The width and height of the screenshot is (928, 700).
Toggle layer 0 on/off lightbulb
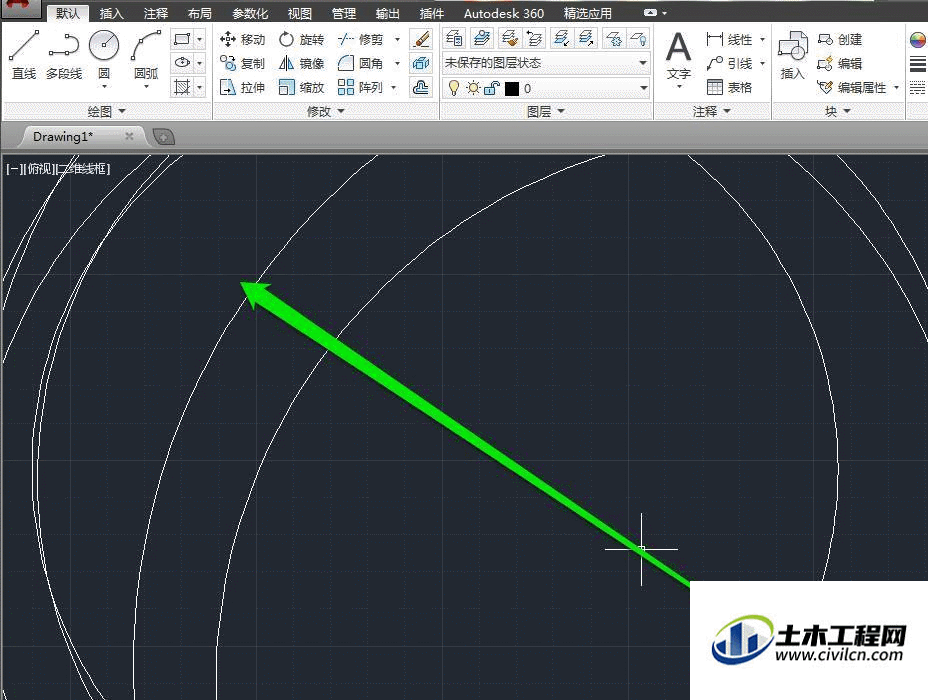coord(454,88)
